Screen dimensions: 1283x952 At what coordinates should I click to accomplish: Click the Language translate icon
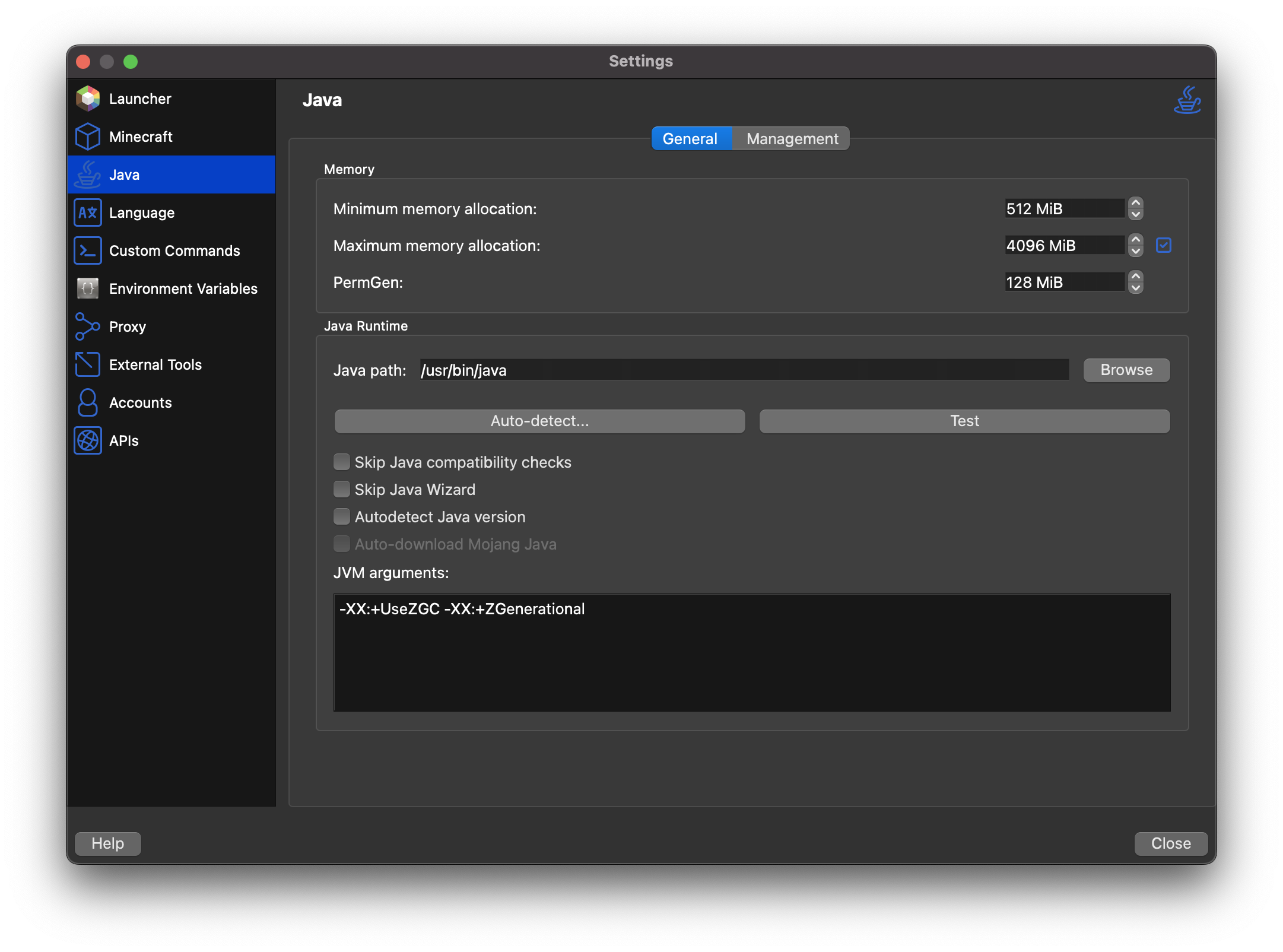click(x=88, y=212)
